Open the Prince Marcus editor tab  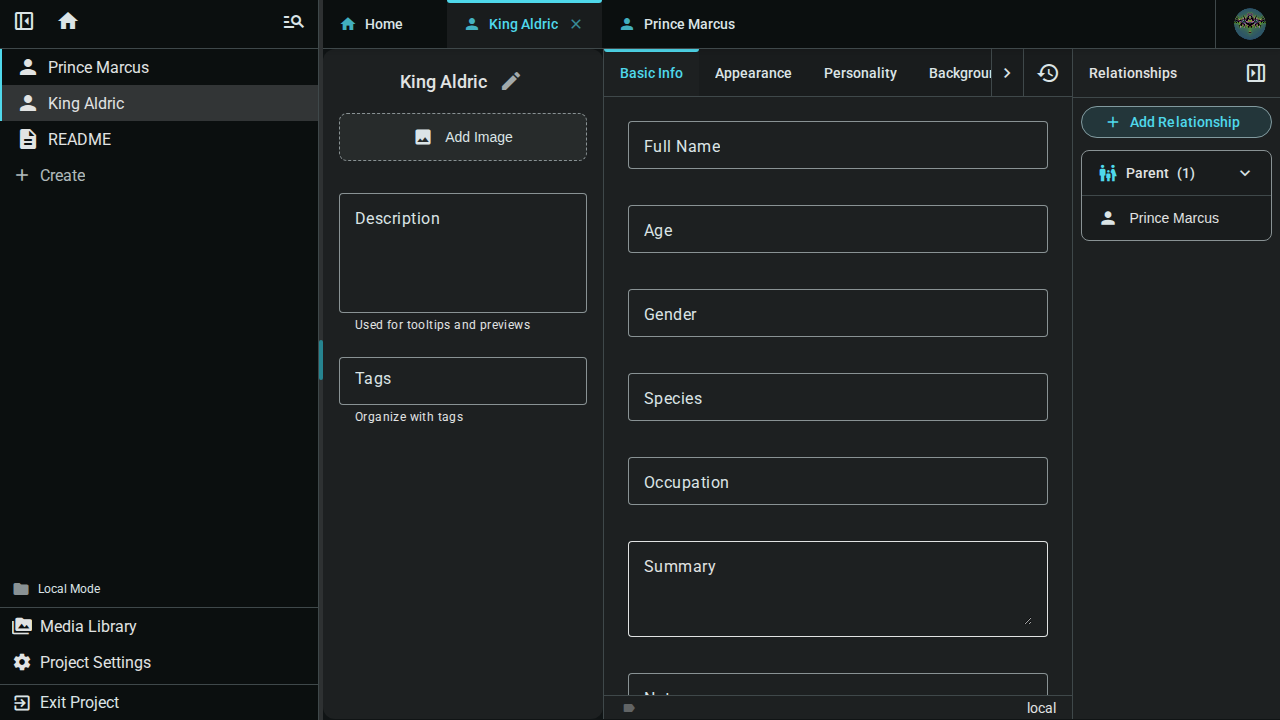(x=676, y=23)
